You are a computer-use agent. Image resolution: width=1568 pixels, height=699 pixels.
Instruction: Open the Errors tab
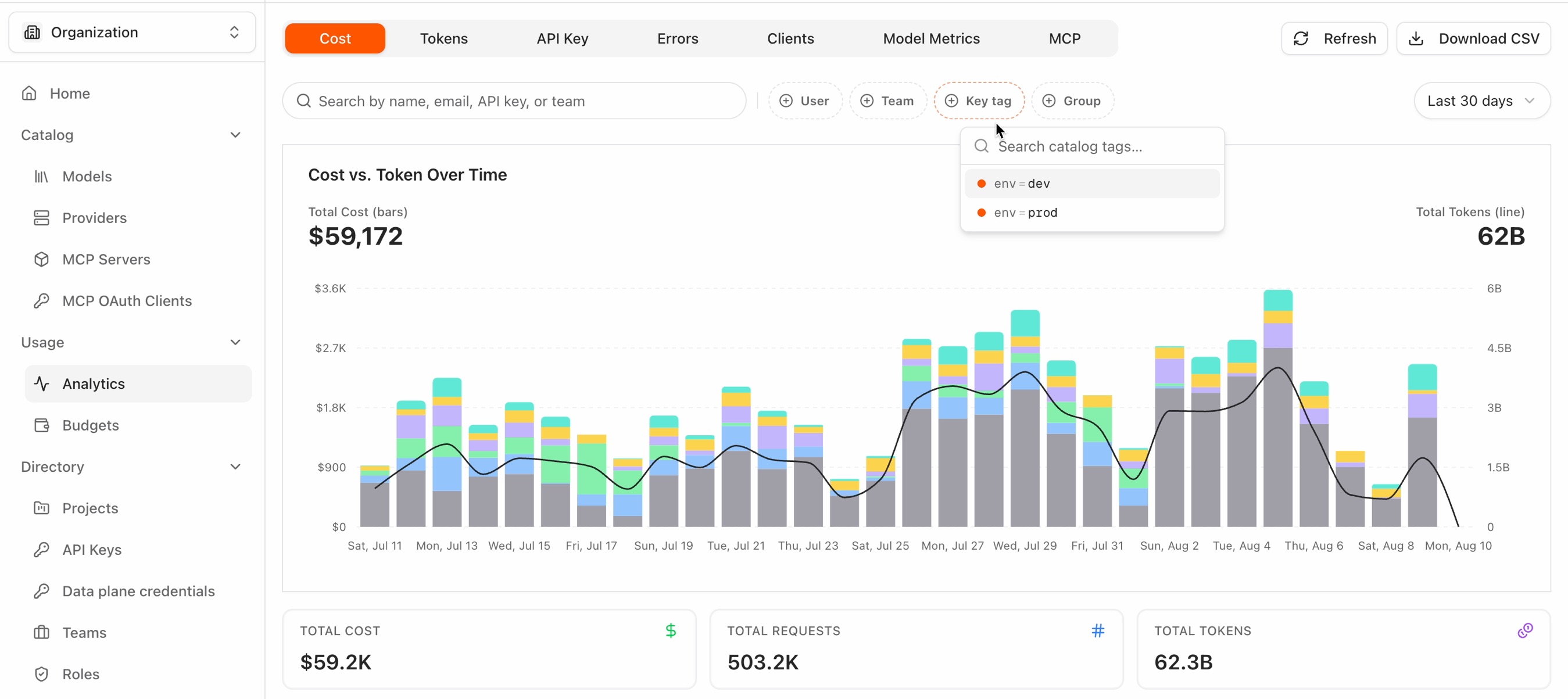[678, 38]
